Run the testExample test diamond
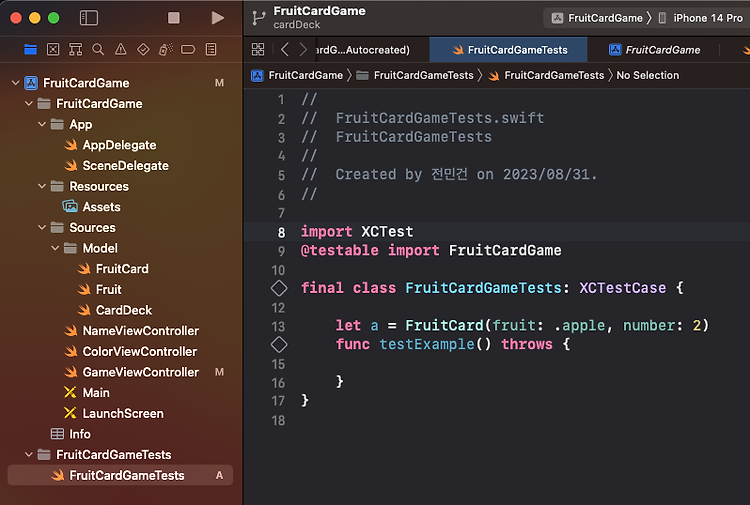The width and height of the screenshot is (750, 505). (279, 344)
